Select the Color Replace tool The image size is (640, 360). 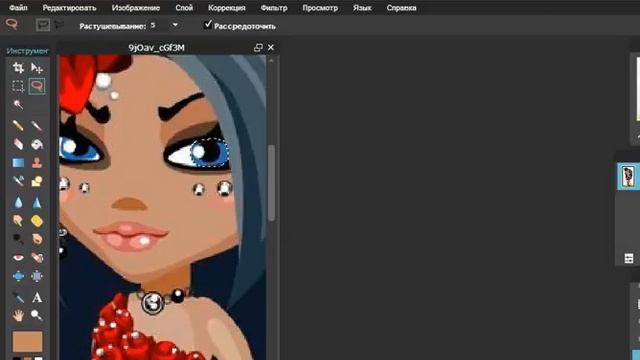[18, 181]
